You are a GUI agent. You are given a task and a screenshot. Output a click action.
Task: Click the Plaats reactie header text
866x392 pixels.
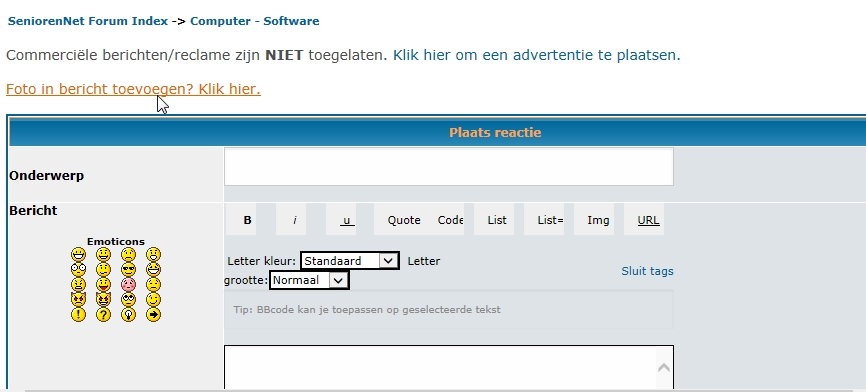tap(495, 133)
